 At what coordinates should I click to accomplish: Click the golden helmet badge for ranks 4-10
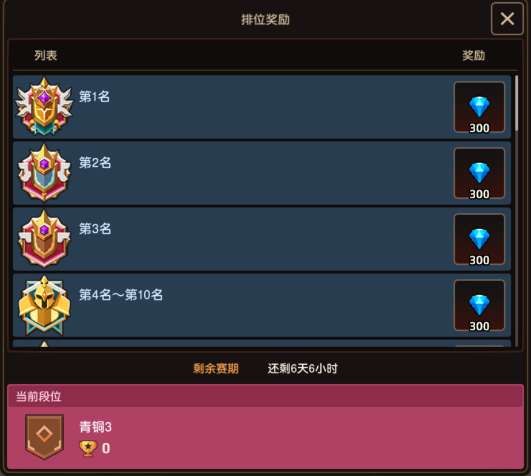[x=44, y=305]
